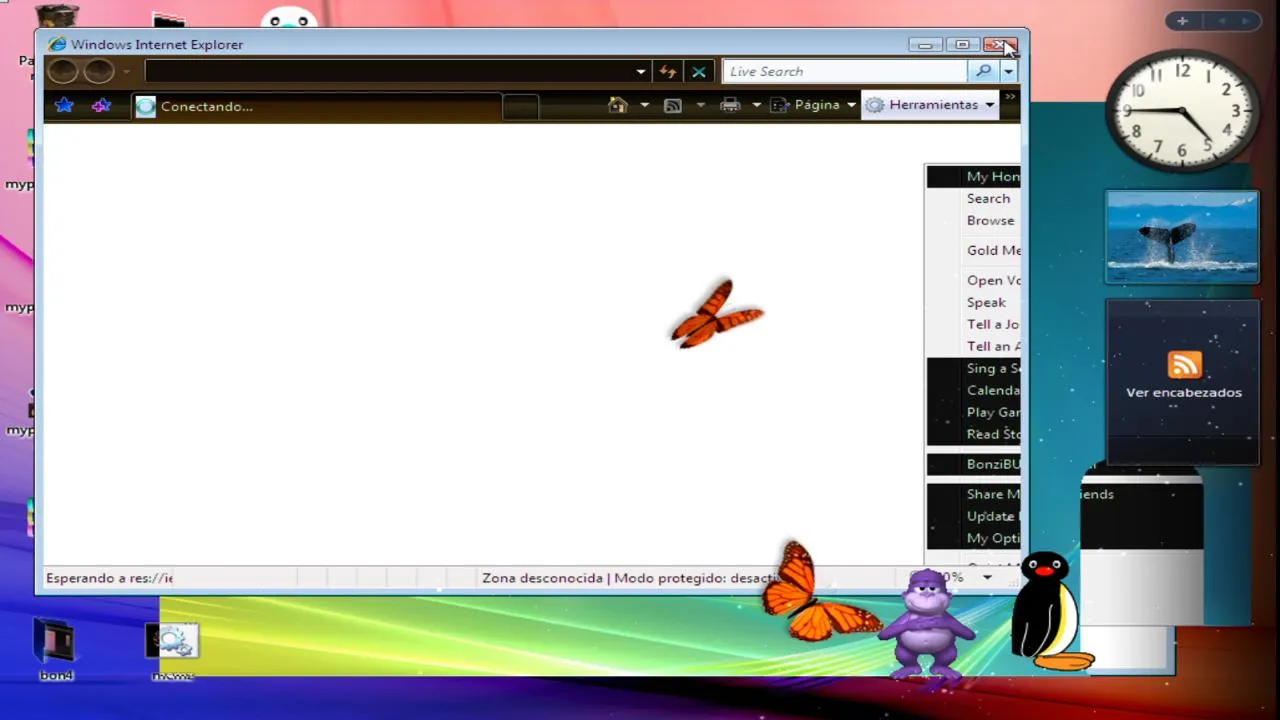
Task: Click the butterfly on the page
Action: pos(716,314)
